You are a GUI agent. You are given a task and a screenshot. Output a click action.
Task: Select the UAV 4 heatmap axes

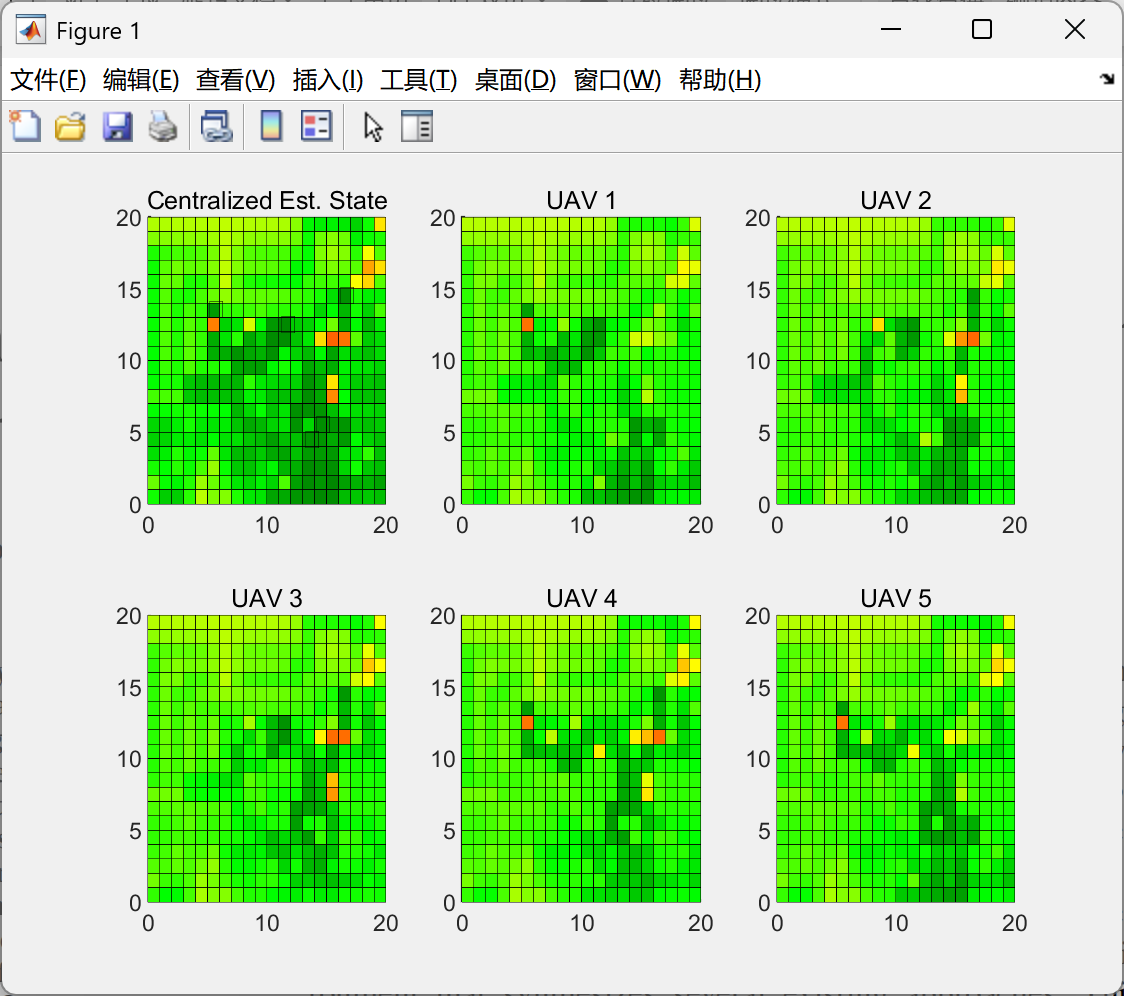click(x=581, y=759)
